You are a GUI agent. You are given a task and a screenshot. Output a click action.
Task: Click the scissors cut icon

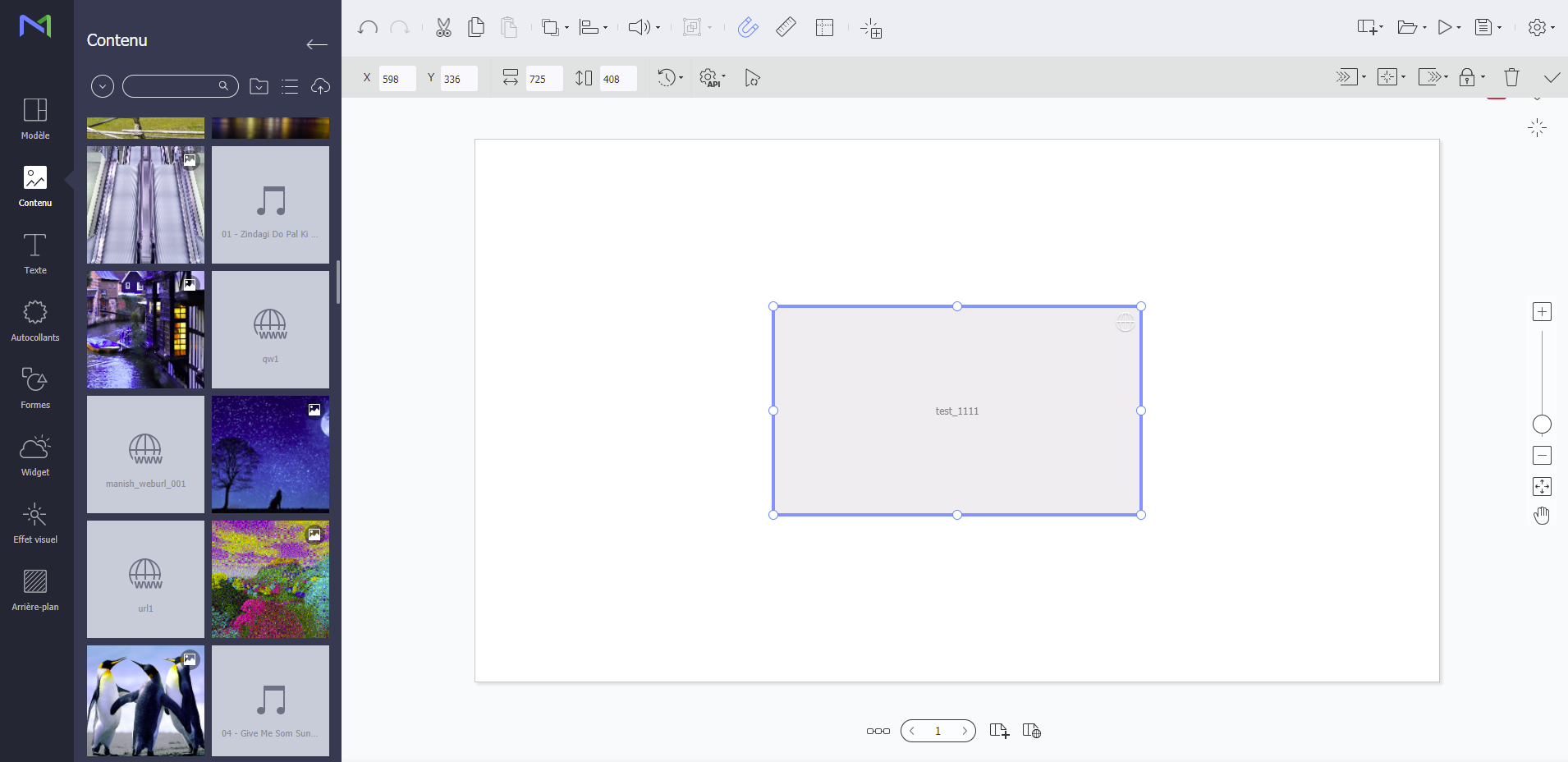click(x=443, y=28)
